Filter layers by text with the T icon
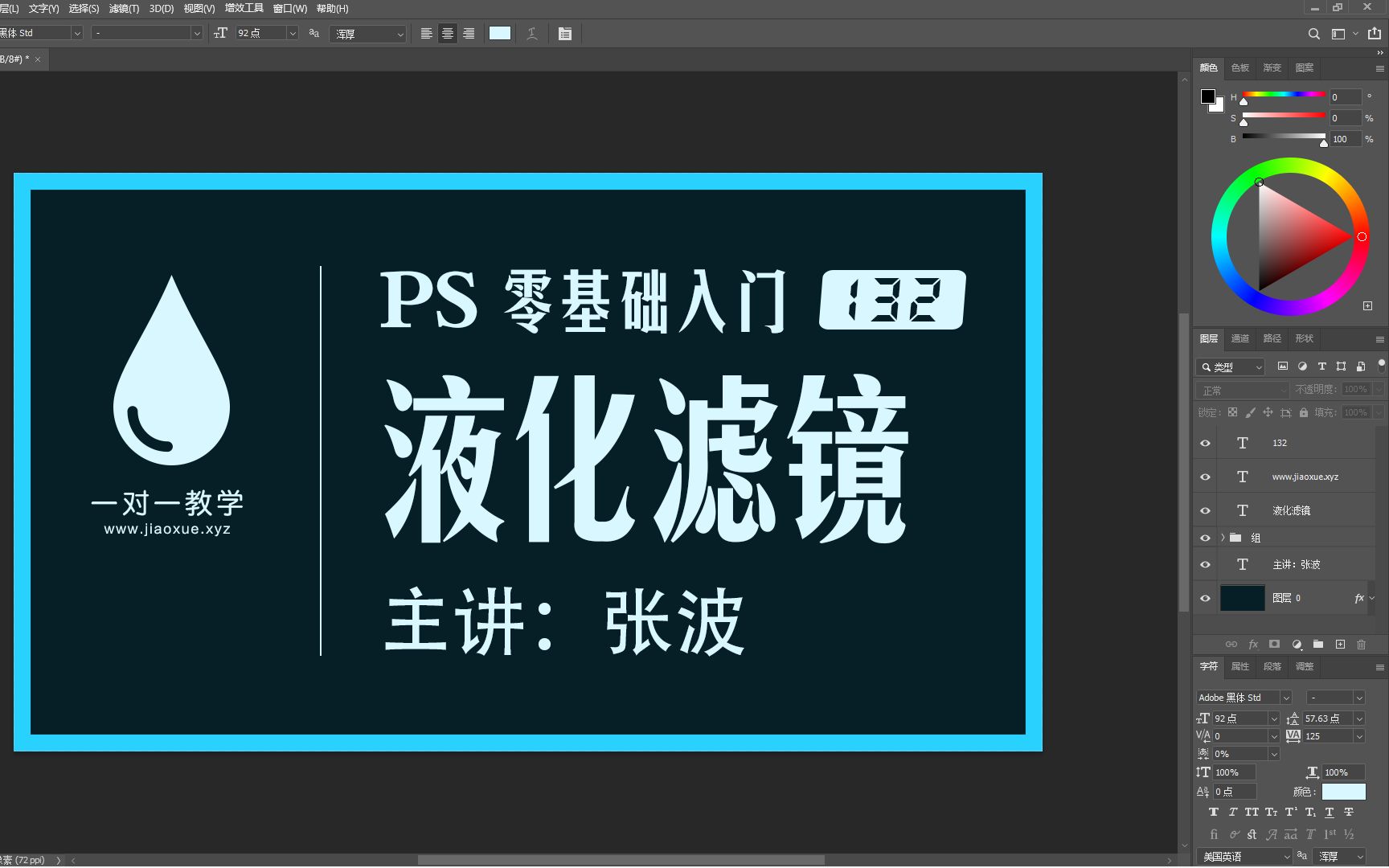This screenshot has width=1389, height=868. pyautogui.click(x=1321, y=366)
